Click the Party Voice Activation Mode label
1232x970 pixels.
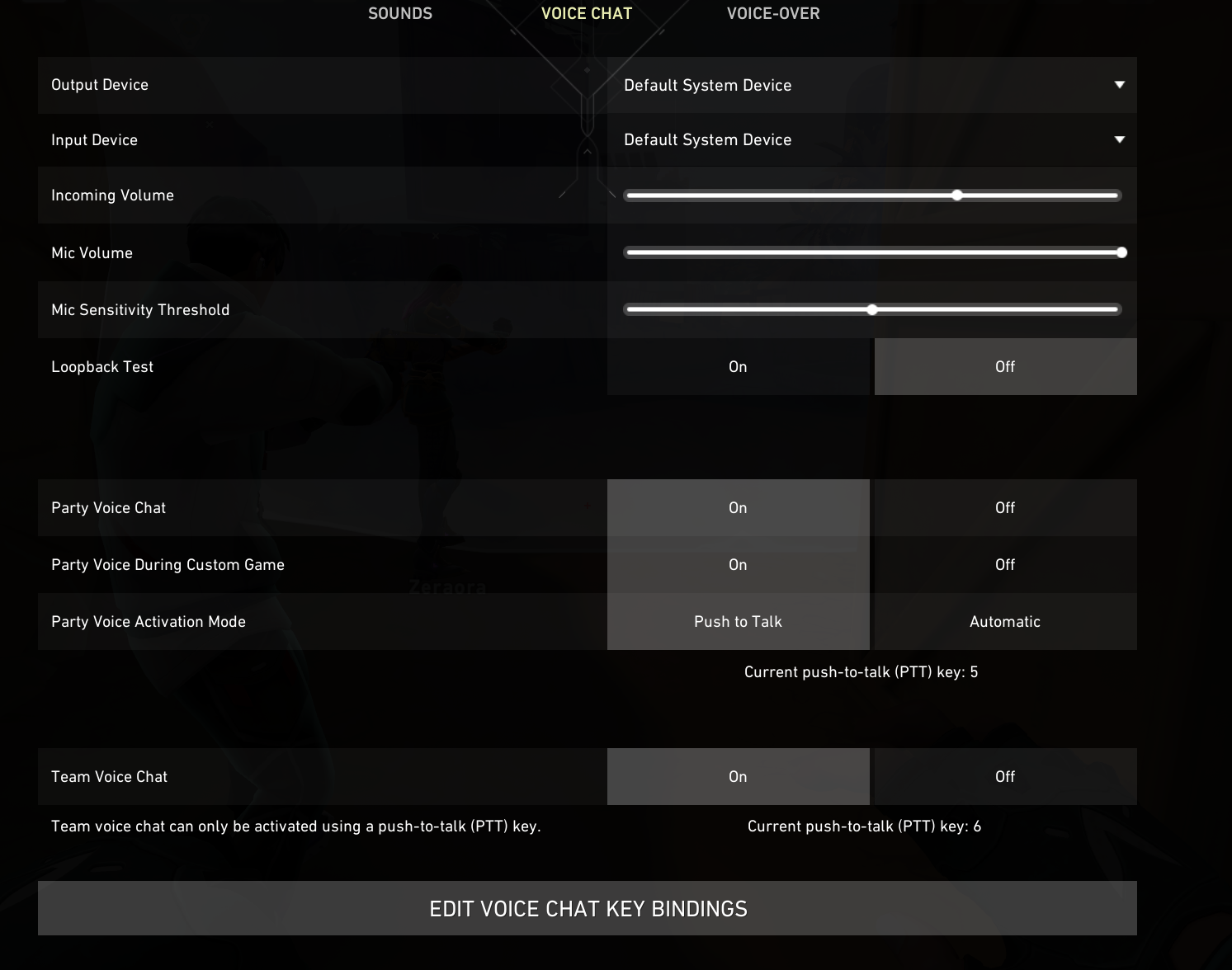coord(149,622)
